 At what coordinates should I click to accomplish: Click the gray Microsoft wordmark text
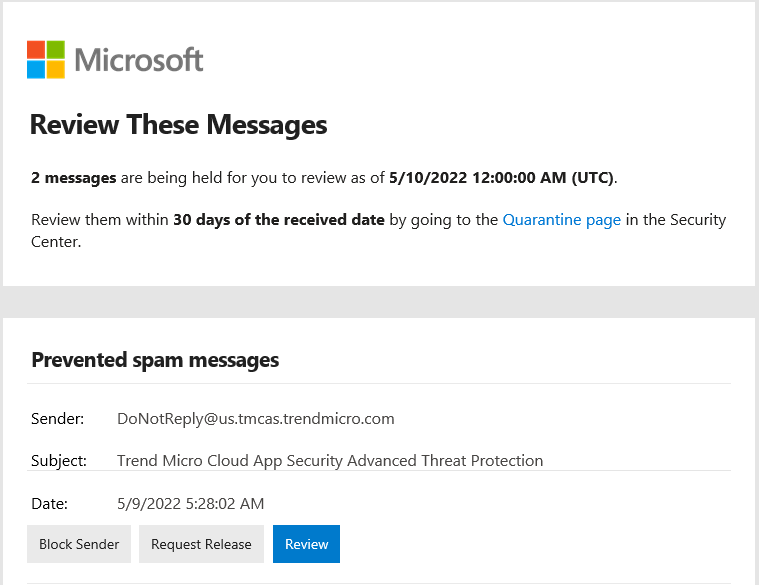point(139,60)
